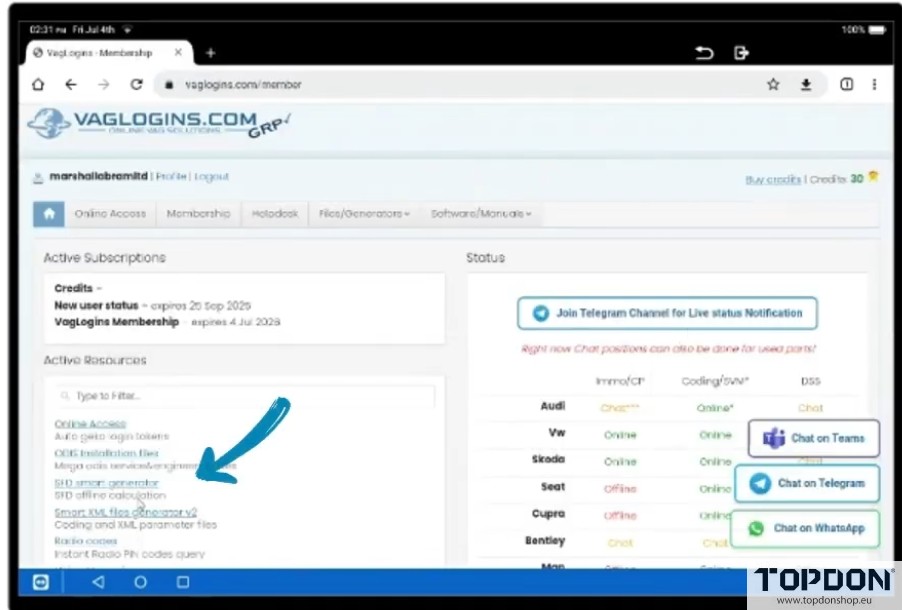Reload the page with the refresh icon
This screenshot has width=902, height=610.
[x=136, y=85]
